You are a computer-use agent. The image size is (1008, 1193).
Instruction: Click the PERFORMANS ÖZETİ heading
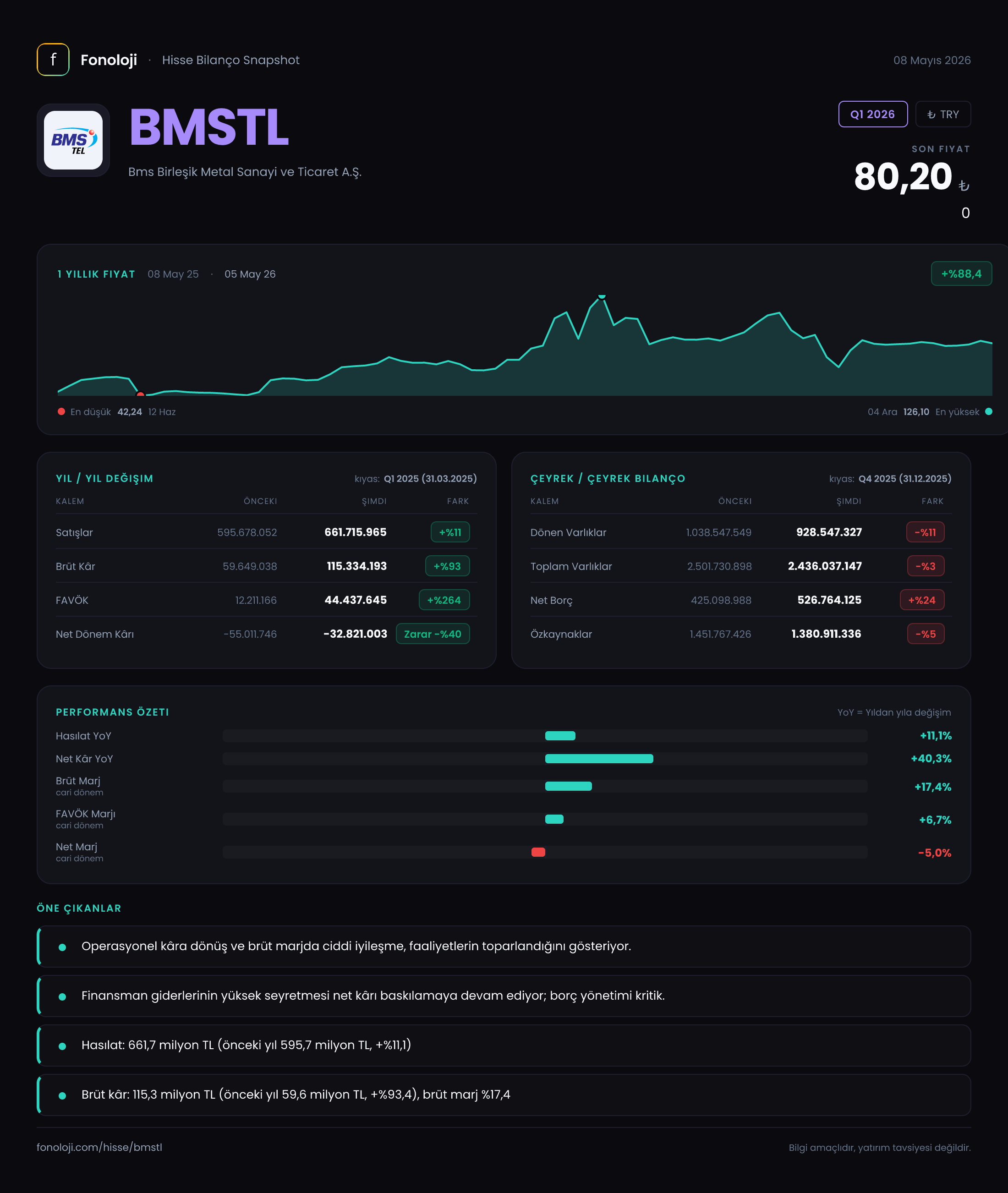113,712
